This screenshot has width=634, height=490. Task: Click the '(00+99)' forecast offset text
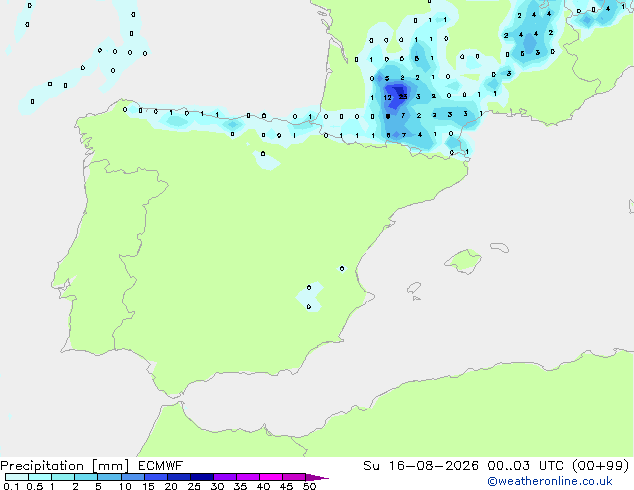coord(601,466)
